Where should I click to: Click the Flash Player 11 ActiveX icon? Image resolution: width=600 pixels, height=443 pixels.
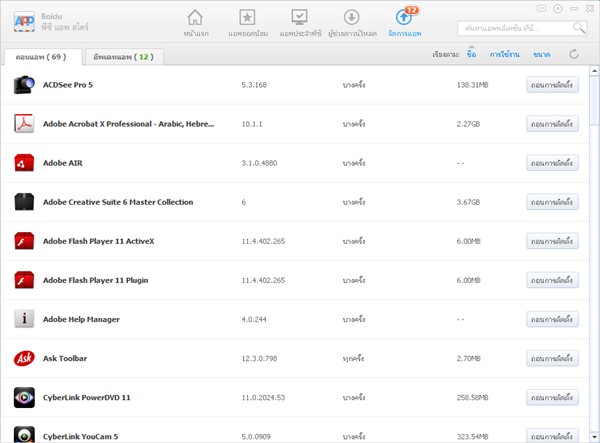coord(24,241)
